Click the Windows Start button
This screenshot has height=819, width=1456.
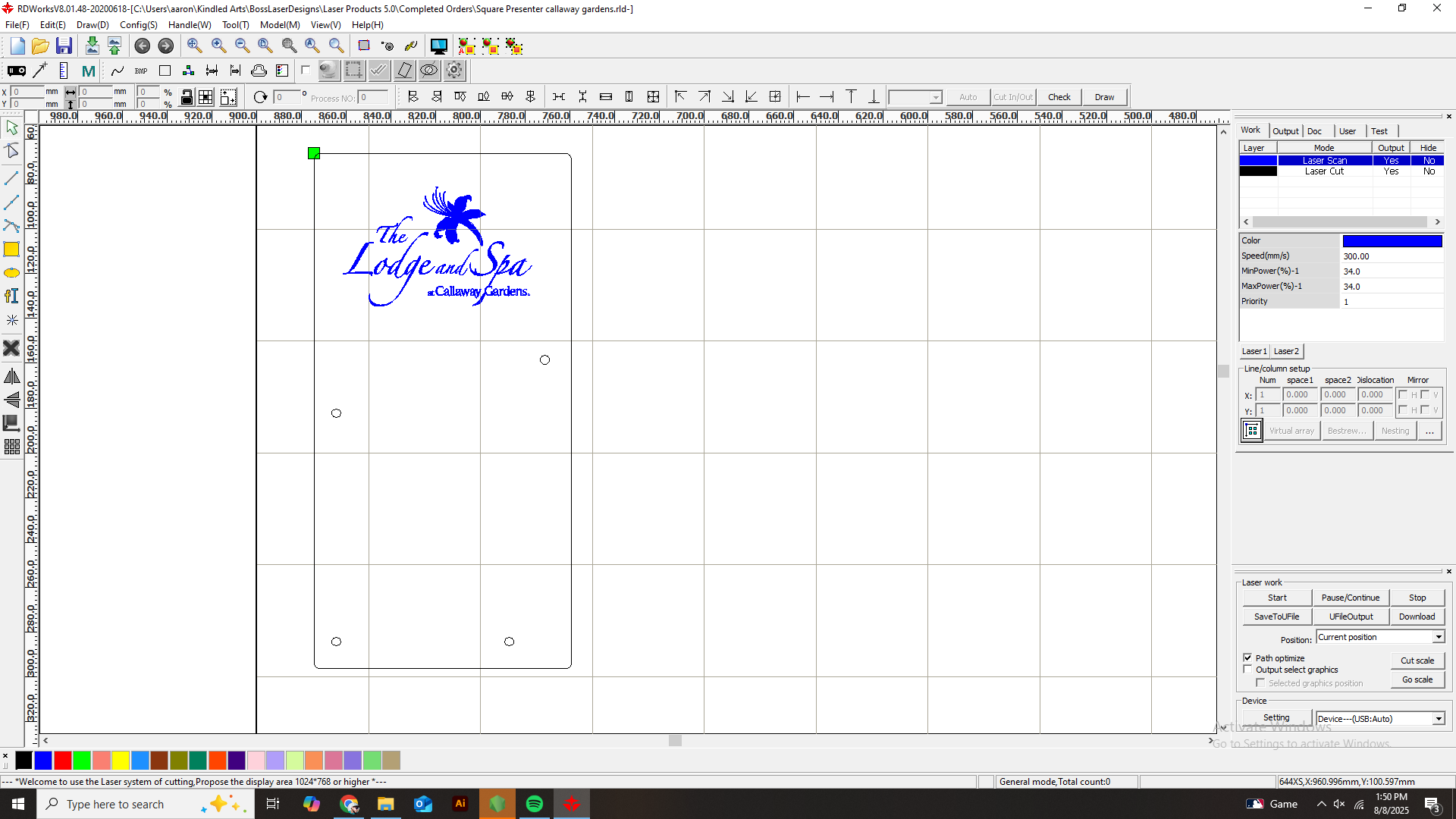pos(18,804)
